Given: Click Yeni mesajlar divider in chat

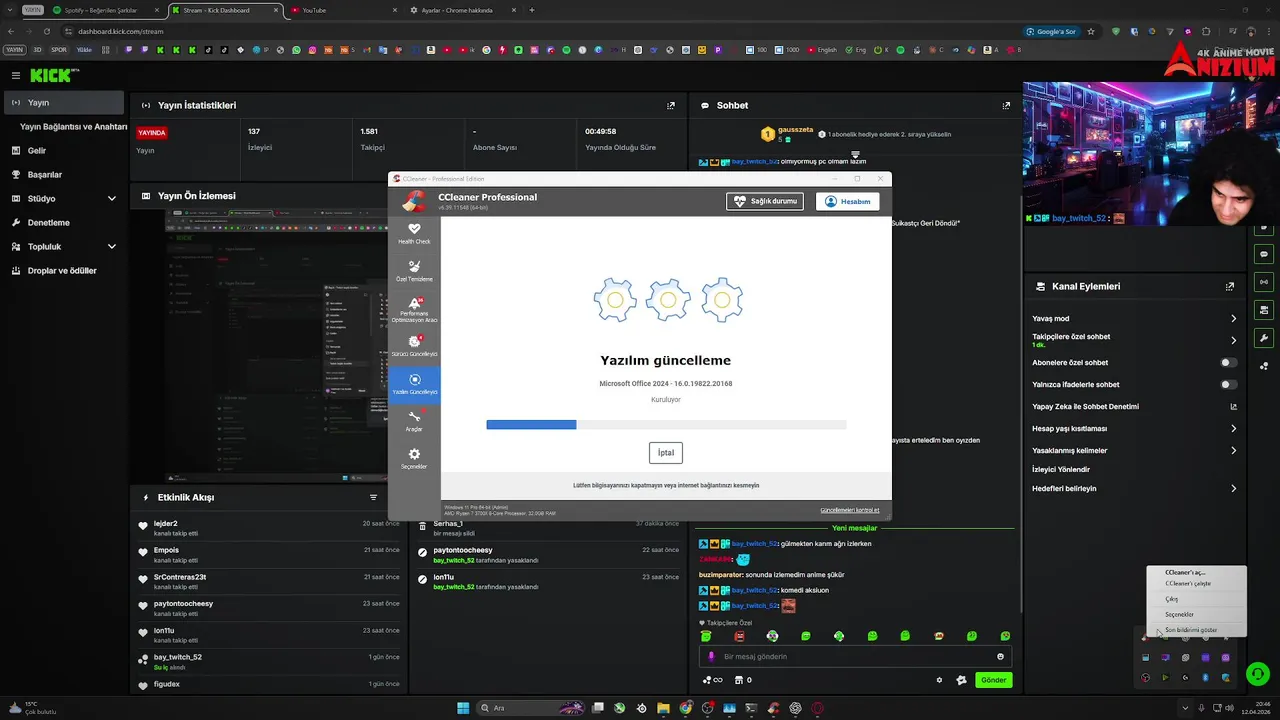Looking at the screenshot, I should pos(854,528).
